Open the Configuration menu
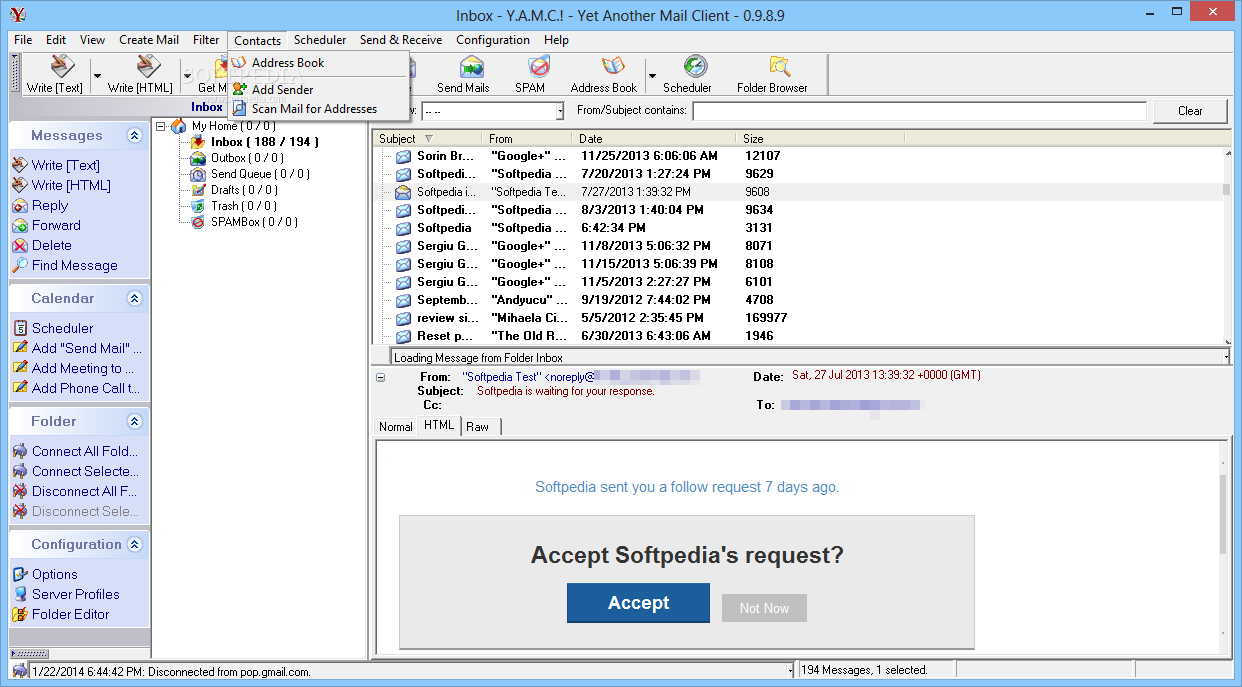The height and width of the screenshot is (687, 1242). (x=493, y=40)
